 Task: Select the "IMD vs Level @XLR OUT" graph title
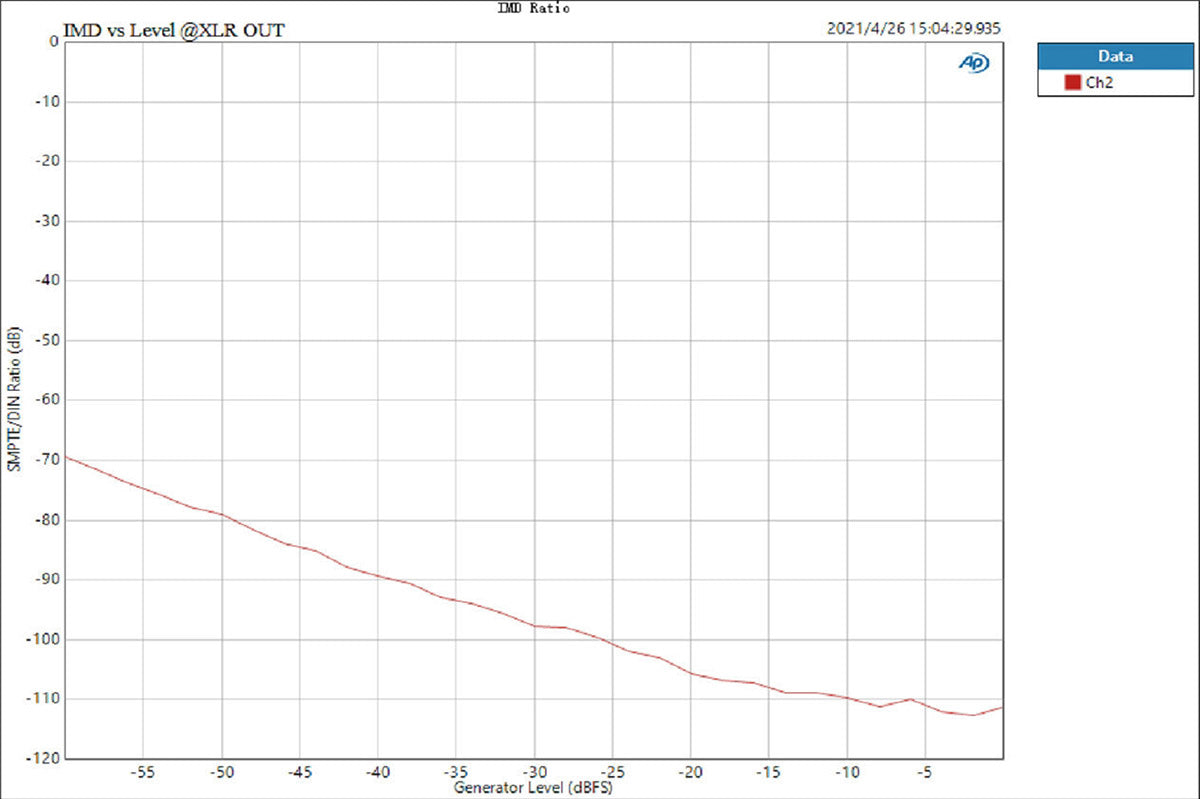[x=173, y=30]
